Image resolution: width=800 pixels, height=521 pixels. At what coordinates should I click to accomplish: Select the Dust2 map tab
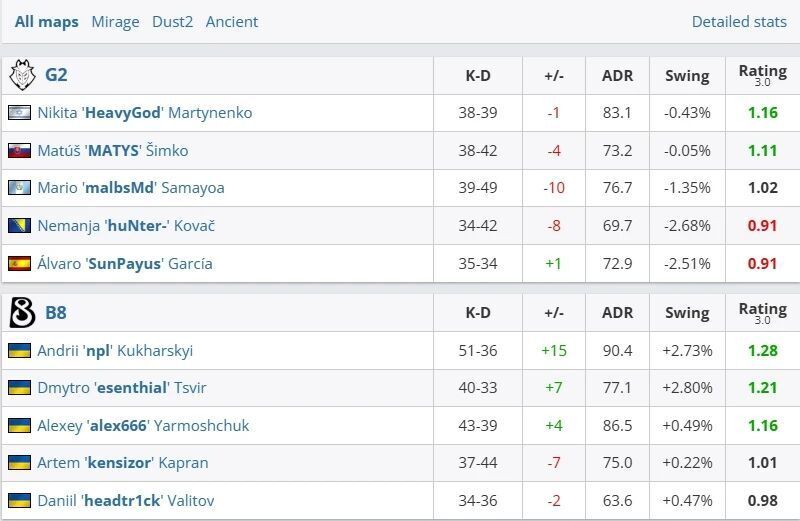click(x=172, y=21)
